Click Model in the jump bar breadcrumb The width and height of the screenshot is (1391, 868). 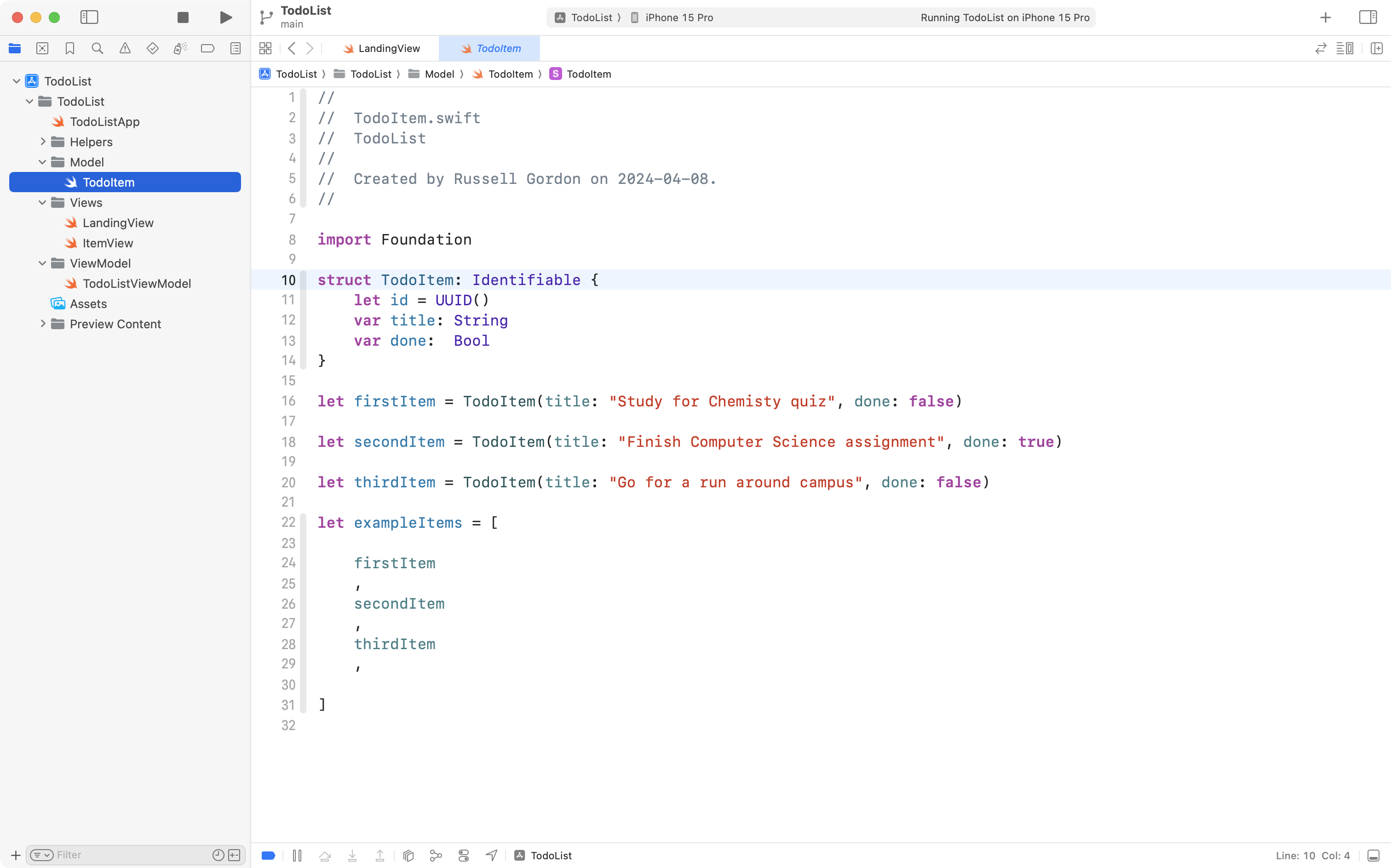(441, 74)
